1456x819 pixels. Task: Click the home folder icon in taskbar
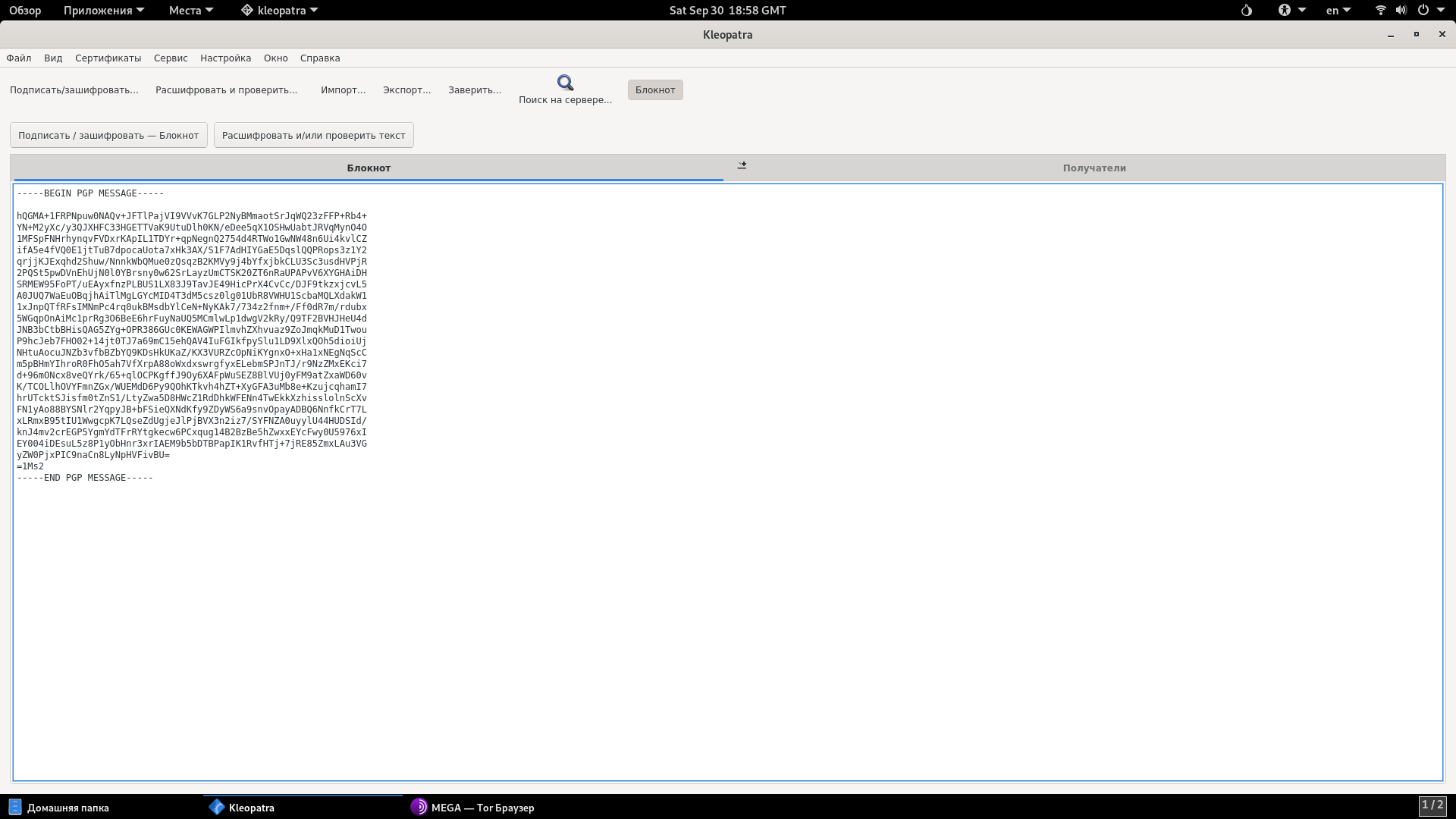coord(14,807)
